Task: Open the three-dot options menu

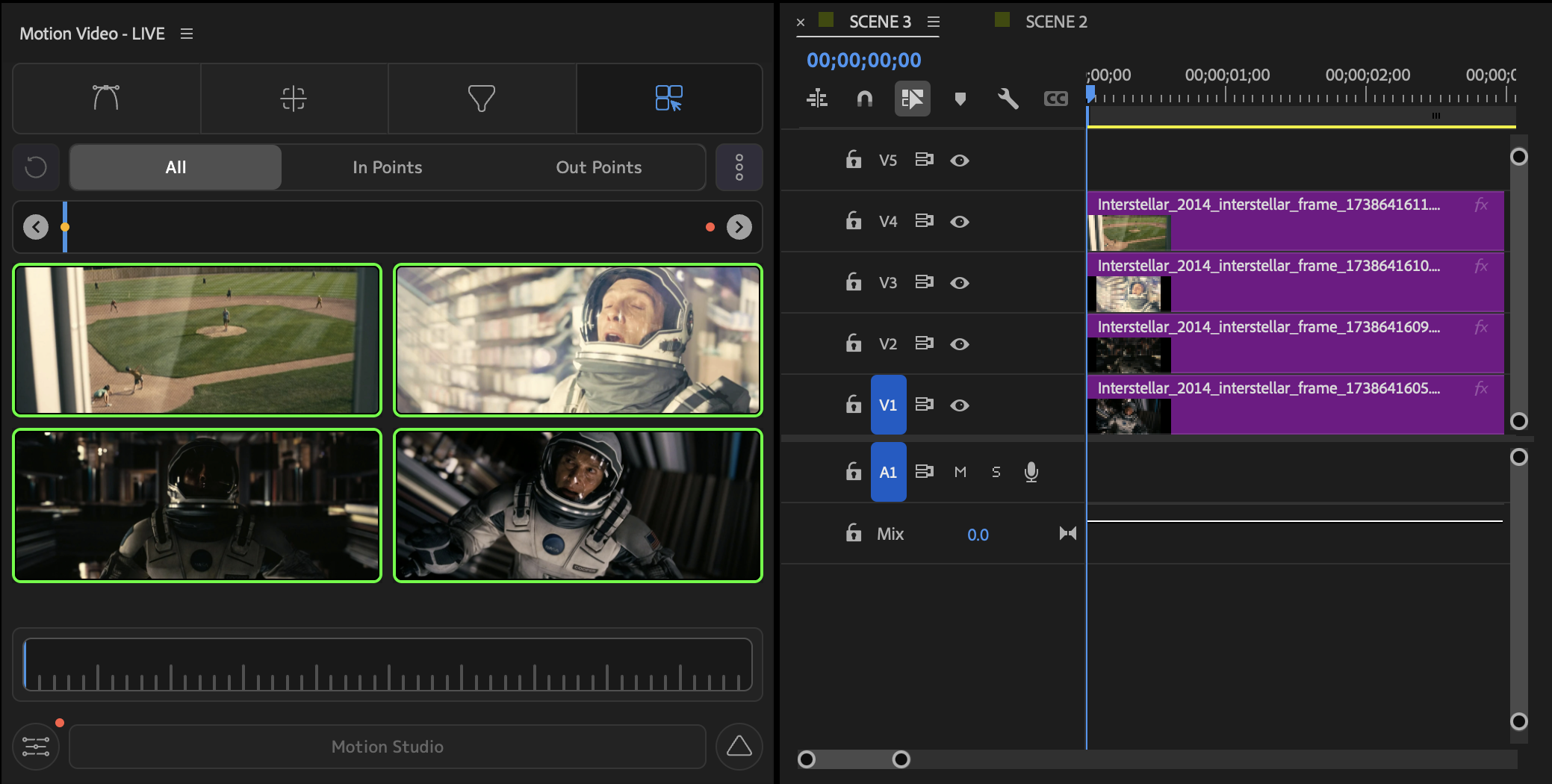Action: click(x=739, y=167)
